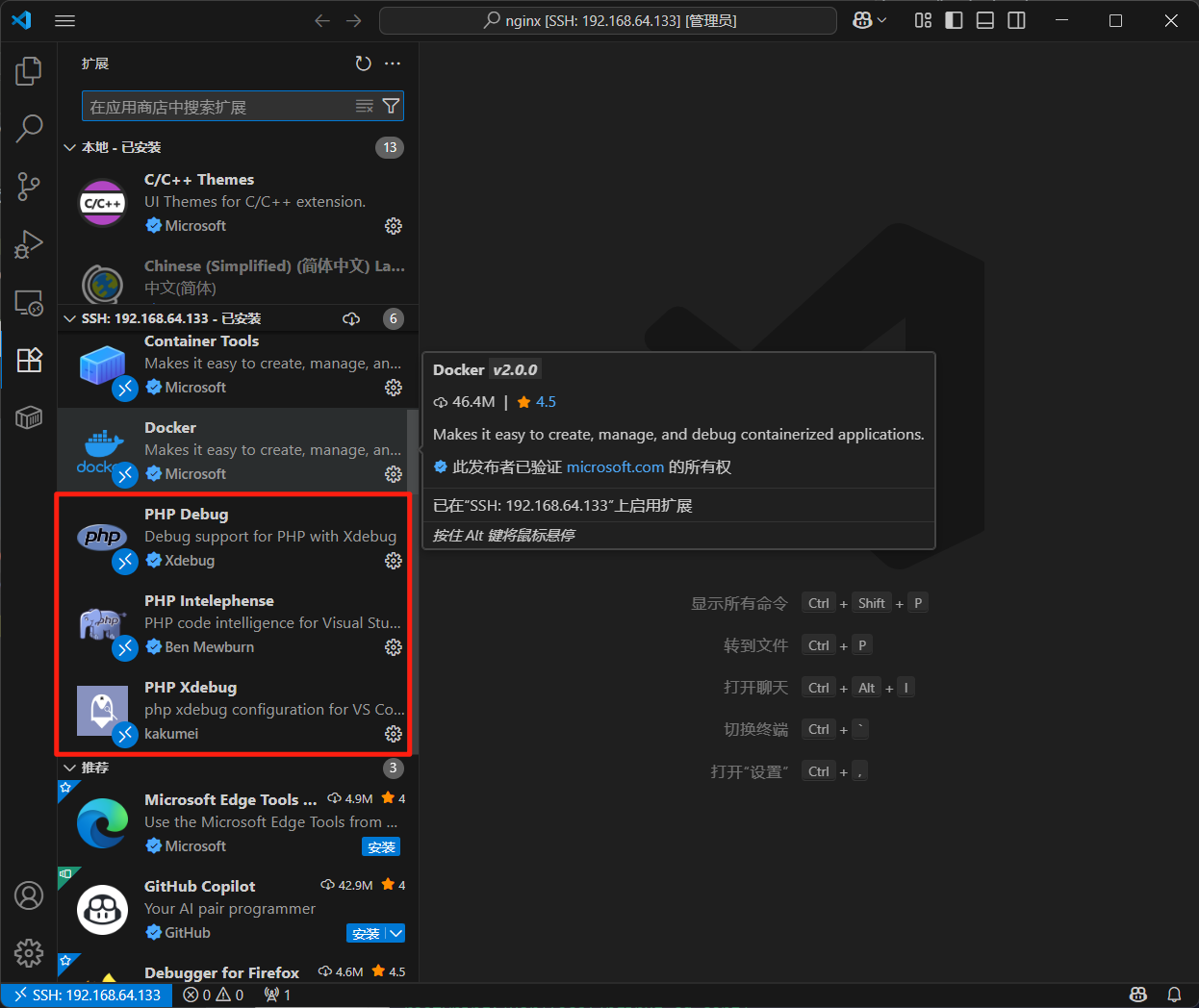Open the Source Control view

(x=29, y=187)
